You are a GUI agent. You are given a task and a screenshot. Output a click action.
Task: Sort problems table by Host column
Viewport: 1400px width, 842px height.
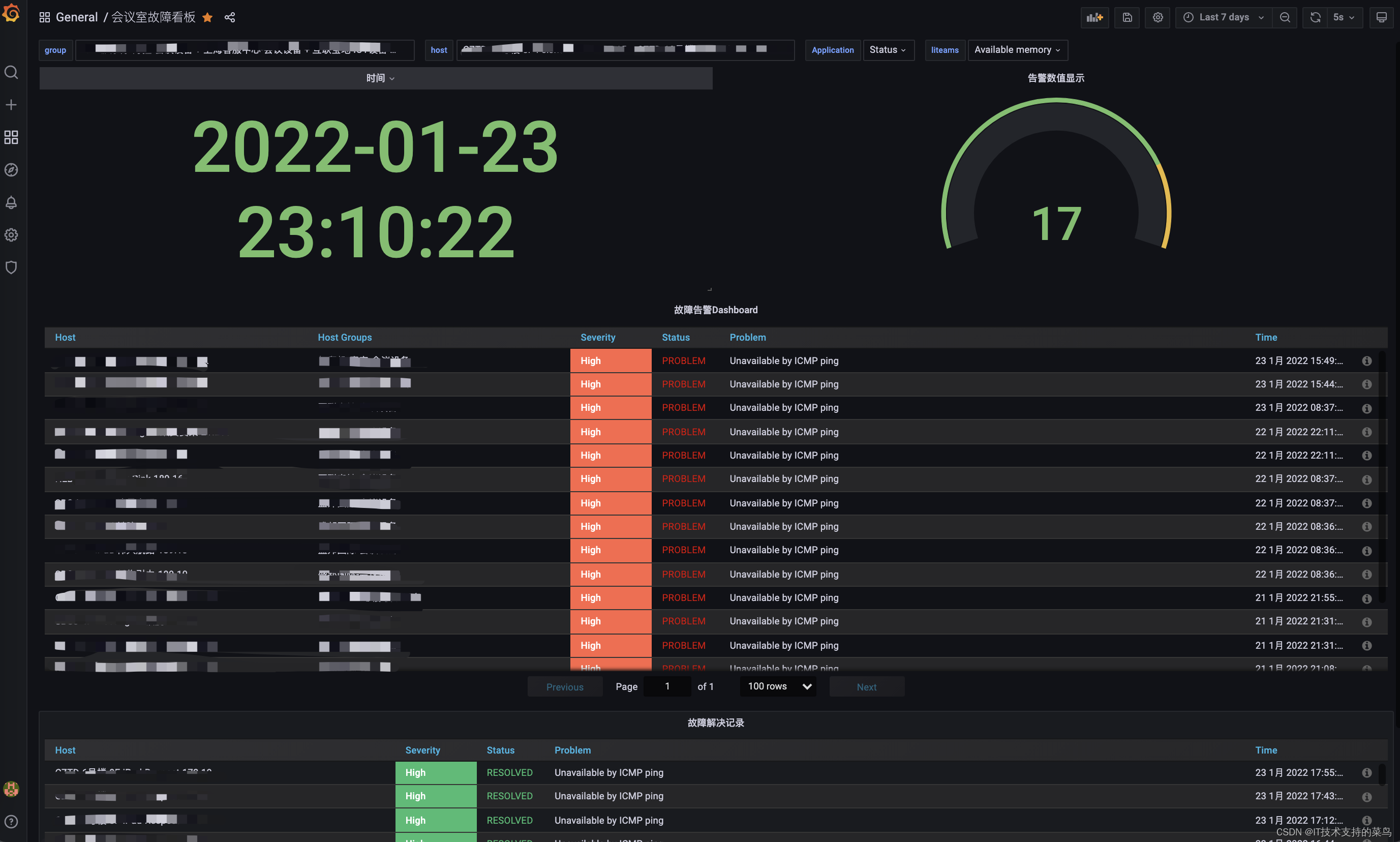coord(65,338)
